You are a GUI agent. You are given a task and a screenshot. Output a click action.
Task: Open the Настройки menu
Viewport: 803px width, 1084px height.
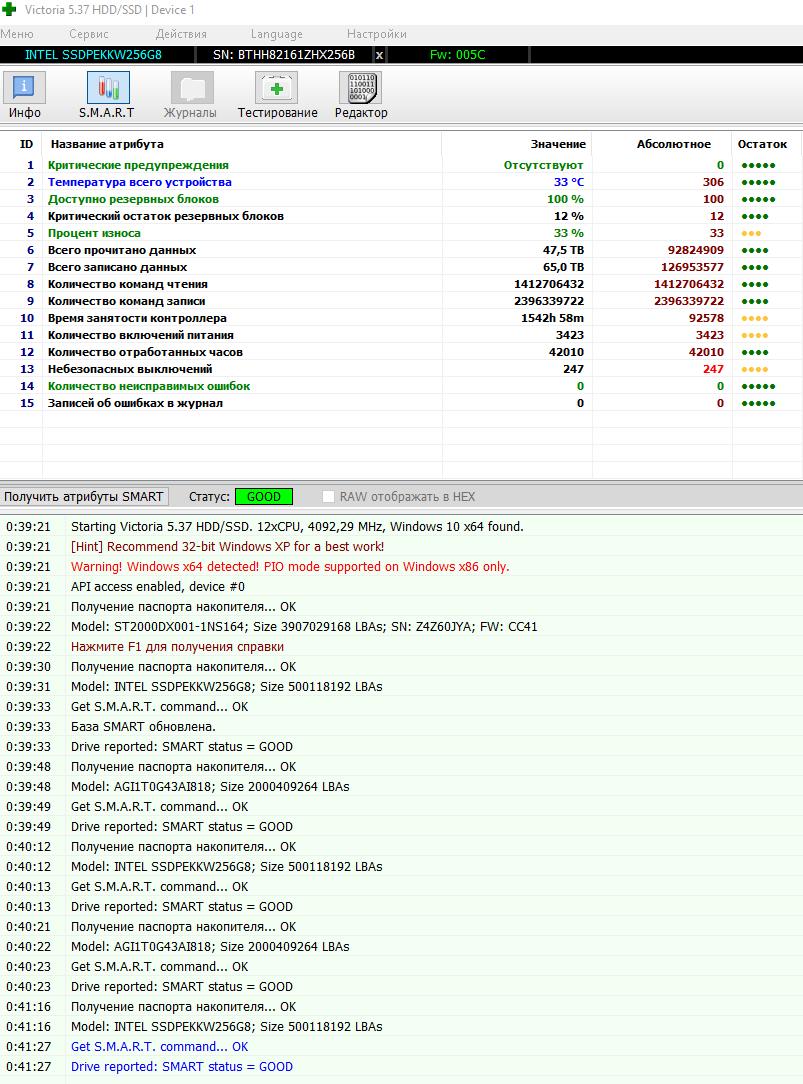(377, 34)
